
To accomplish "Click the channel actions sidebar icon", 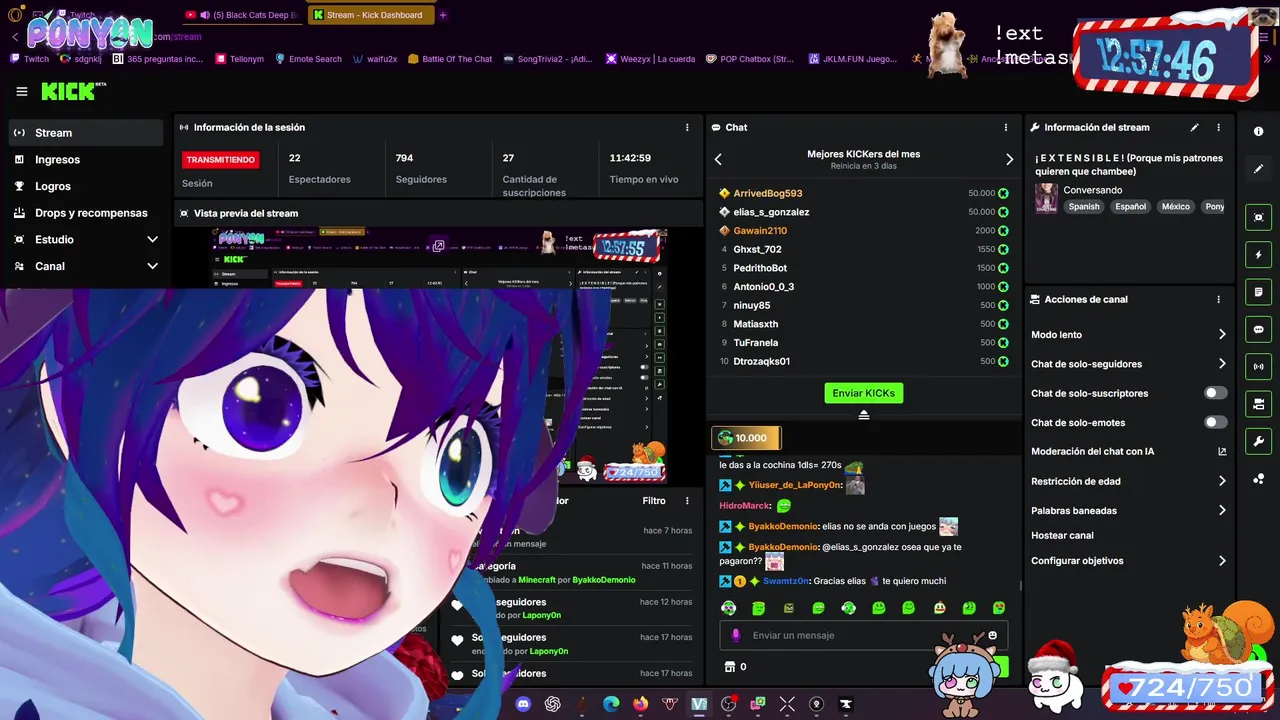I will pyautogui.click(x=1259, y=404).
